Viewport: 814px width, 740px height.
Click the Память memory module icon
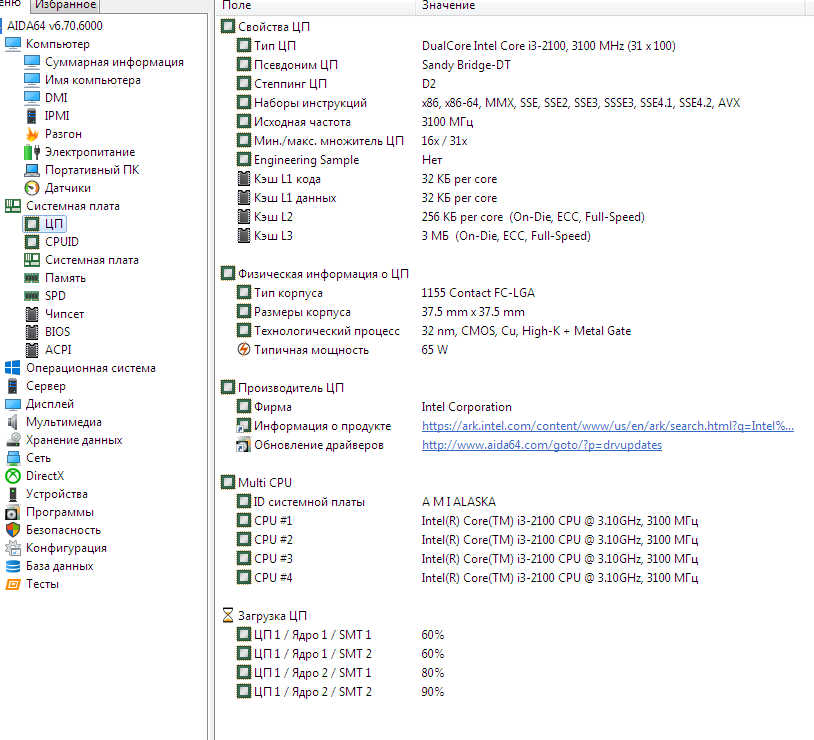pos(32,278)
